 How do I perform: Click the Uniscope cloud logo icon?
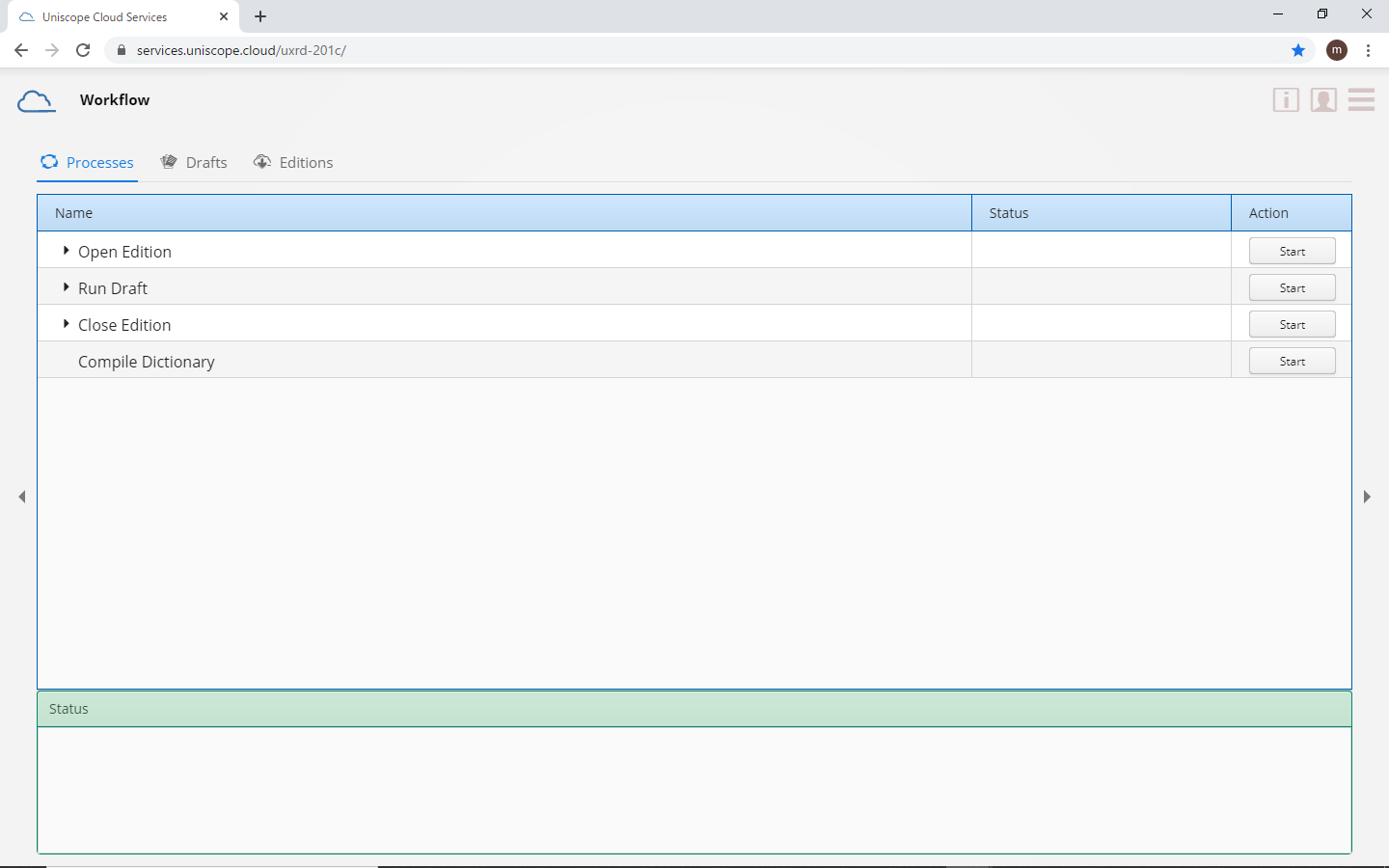(36, 100)
